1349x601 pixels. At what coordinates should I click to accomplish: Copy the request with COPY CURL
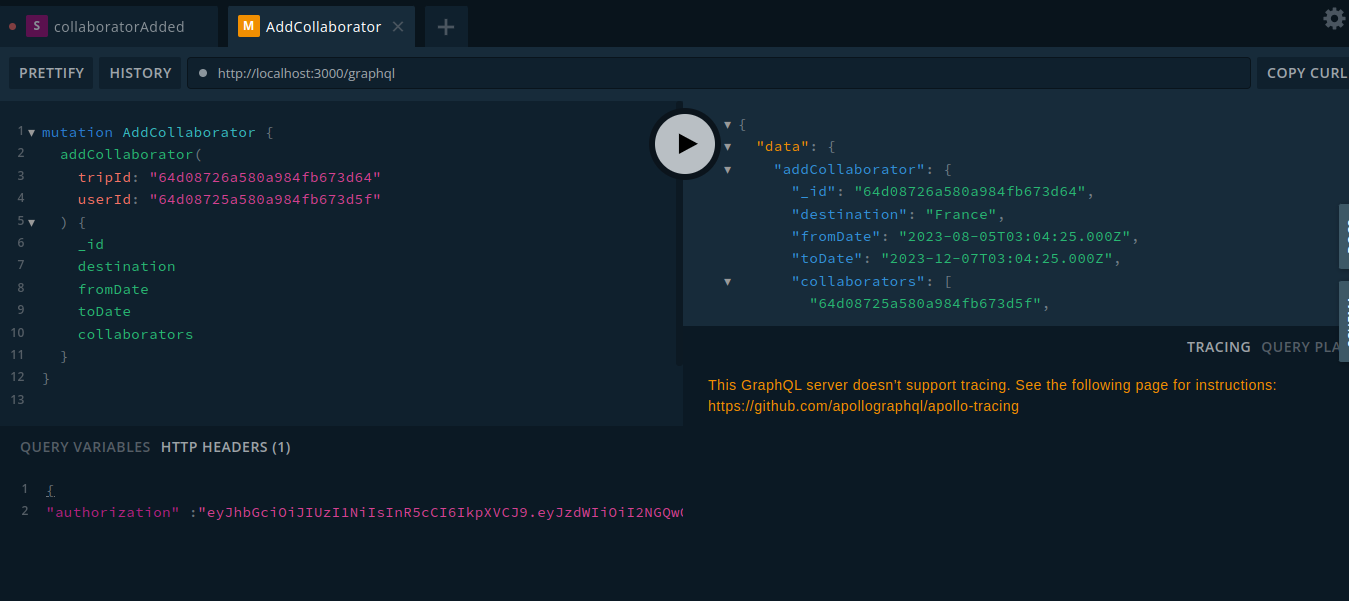click(1304, 73)
